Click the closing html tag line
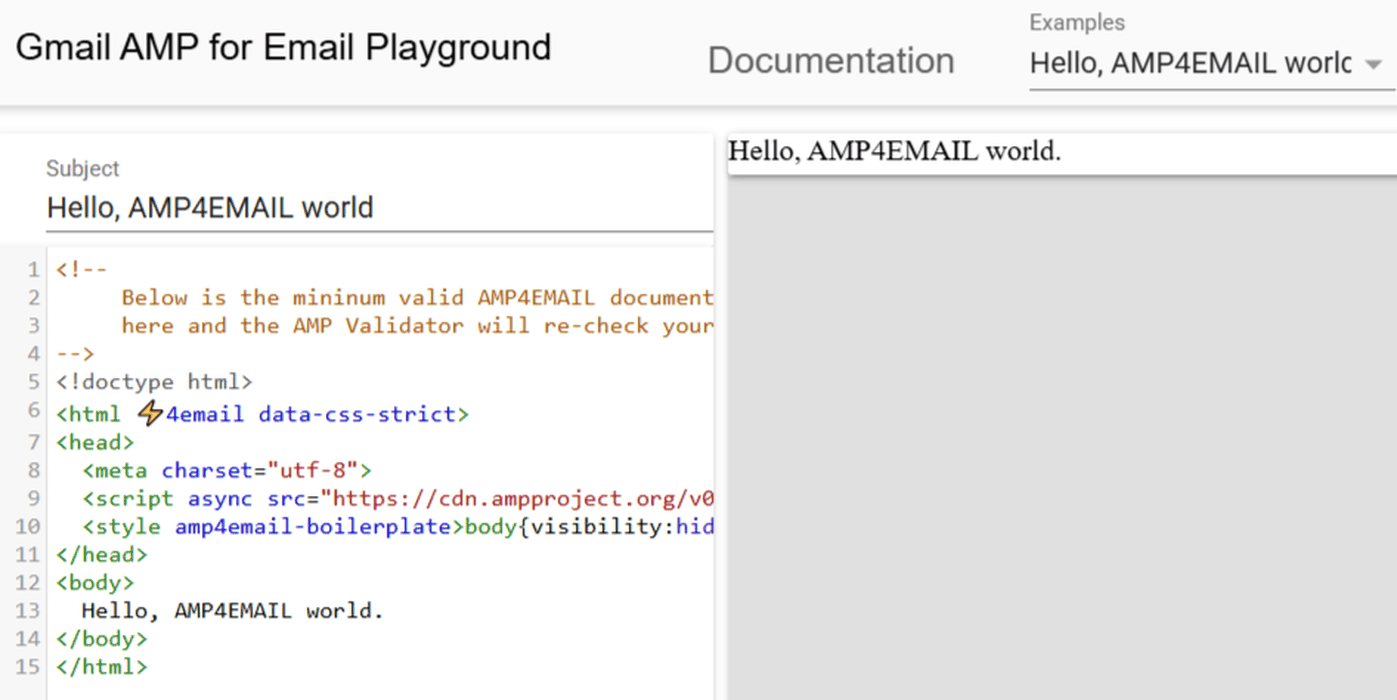 [x=102, y=666]
